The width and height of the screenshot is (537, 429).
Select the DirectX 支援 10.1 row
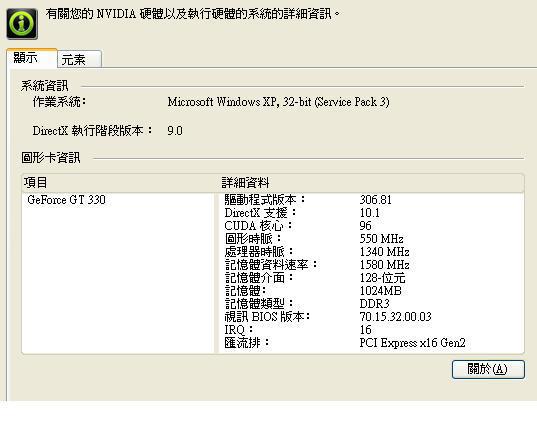pos(372,213)
